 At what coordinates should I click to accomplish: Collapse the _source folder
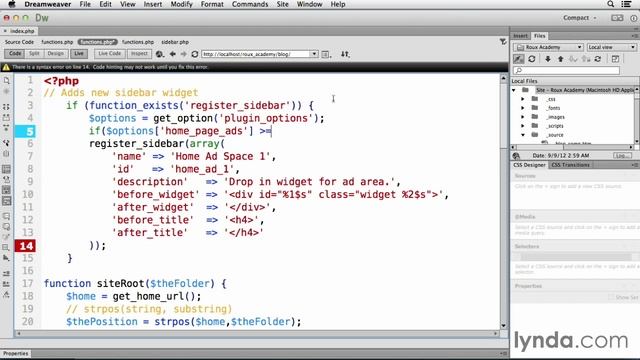pos(523,135)
